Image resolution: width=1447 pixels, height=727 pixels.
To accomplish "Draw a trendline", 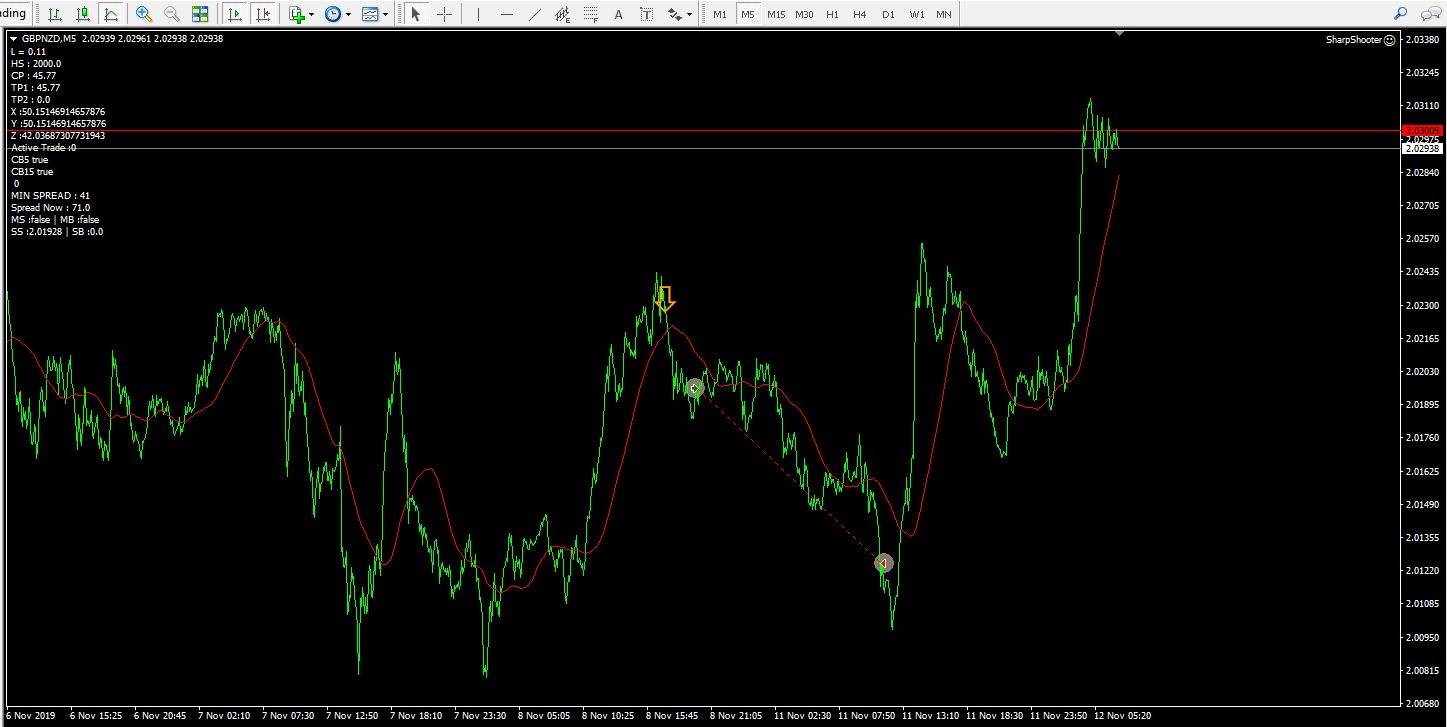I will [x=535, y=14].
